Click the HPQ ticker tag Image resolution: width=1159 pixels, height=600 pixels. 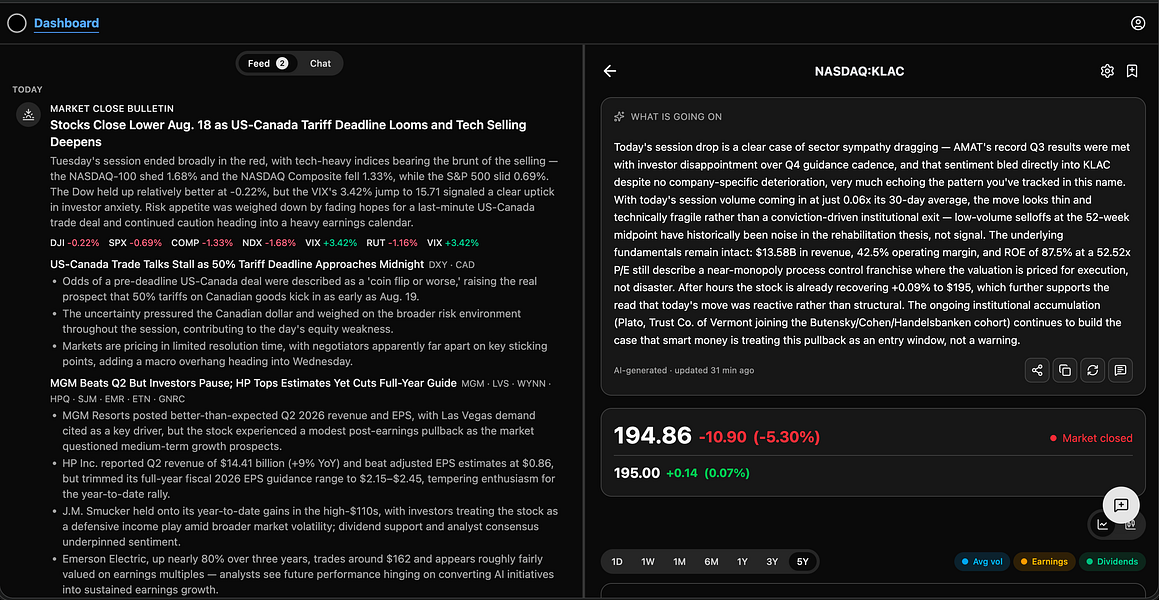point(60,398)
